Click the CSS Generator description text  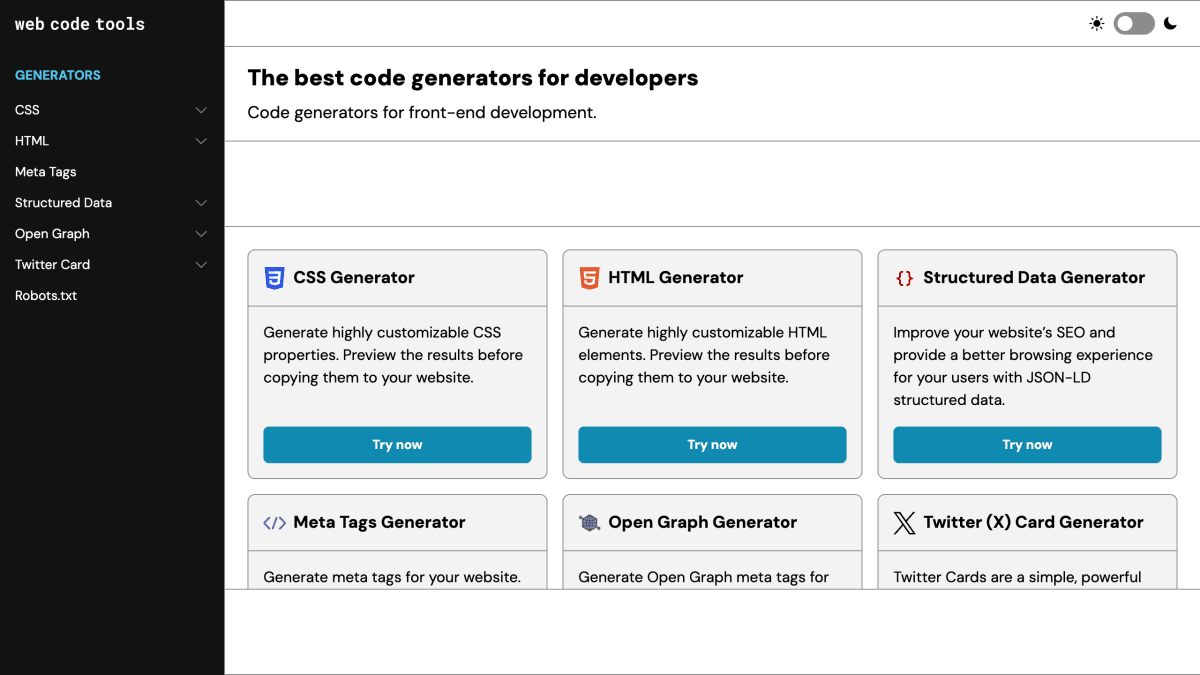393,355
